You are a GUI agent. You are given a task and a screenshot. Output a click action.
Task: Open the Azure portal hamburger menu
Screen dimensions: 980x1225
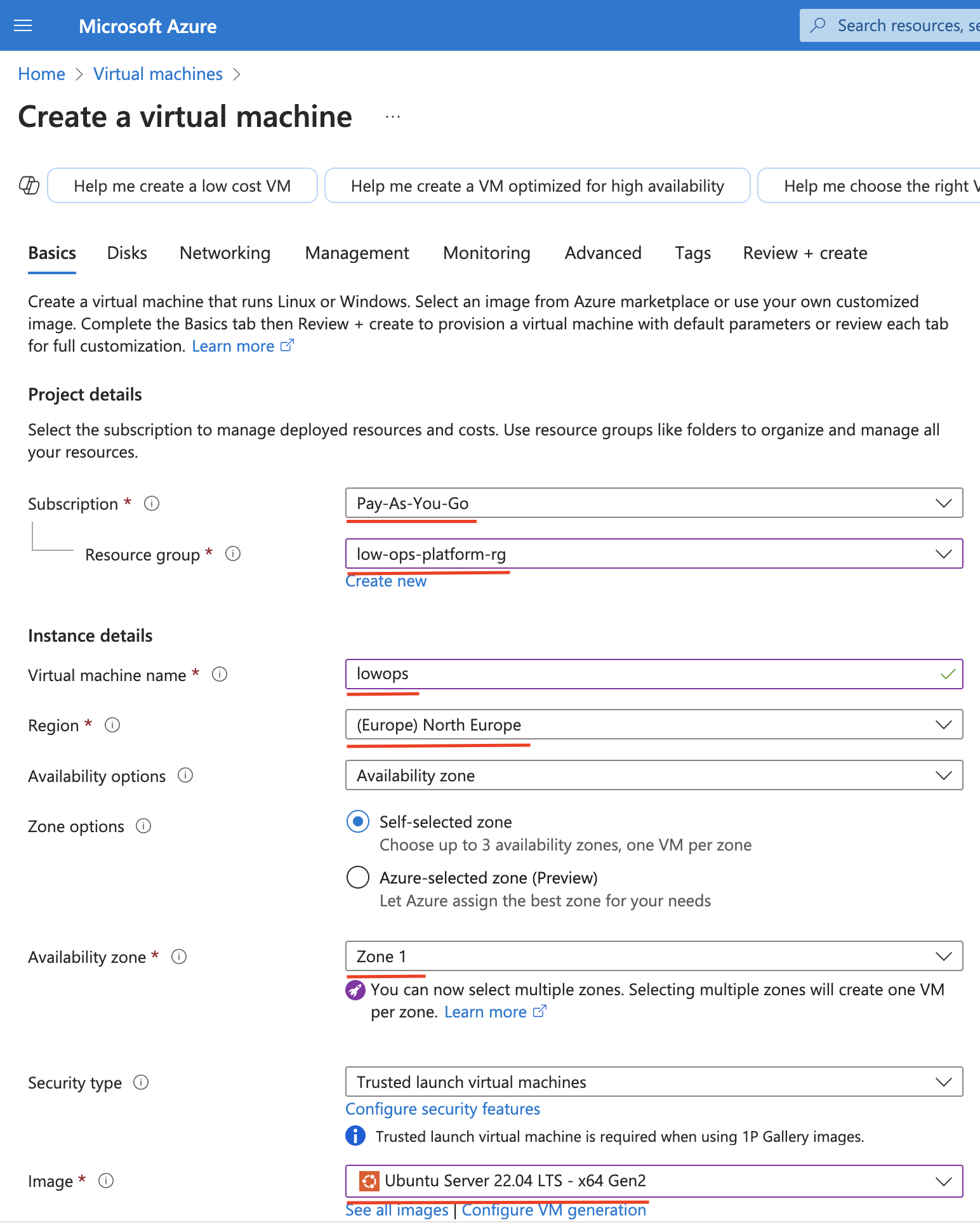[23, 25]
